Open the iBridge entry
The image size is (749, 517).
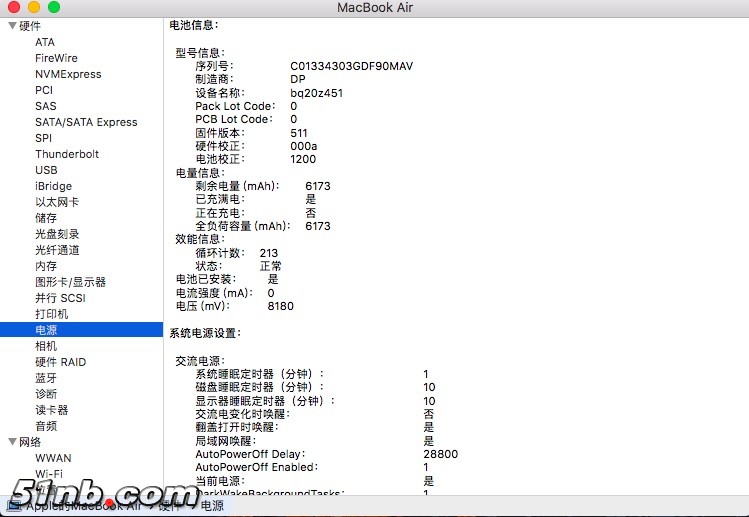click(x=54, y=186)
